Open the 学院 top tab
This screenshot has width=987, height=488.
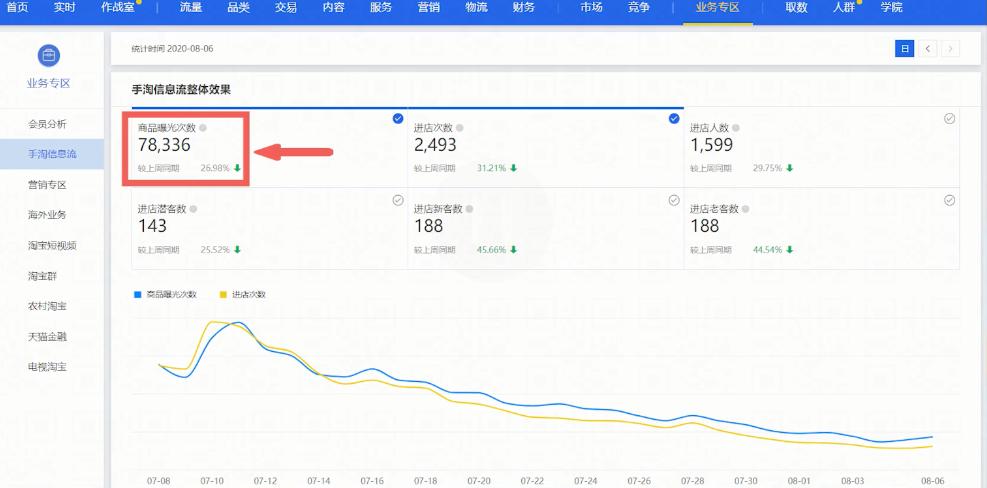point(891,8)
